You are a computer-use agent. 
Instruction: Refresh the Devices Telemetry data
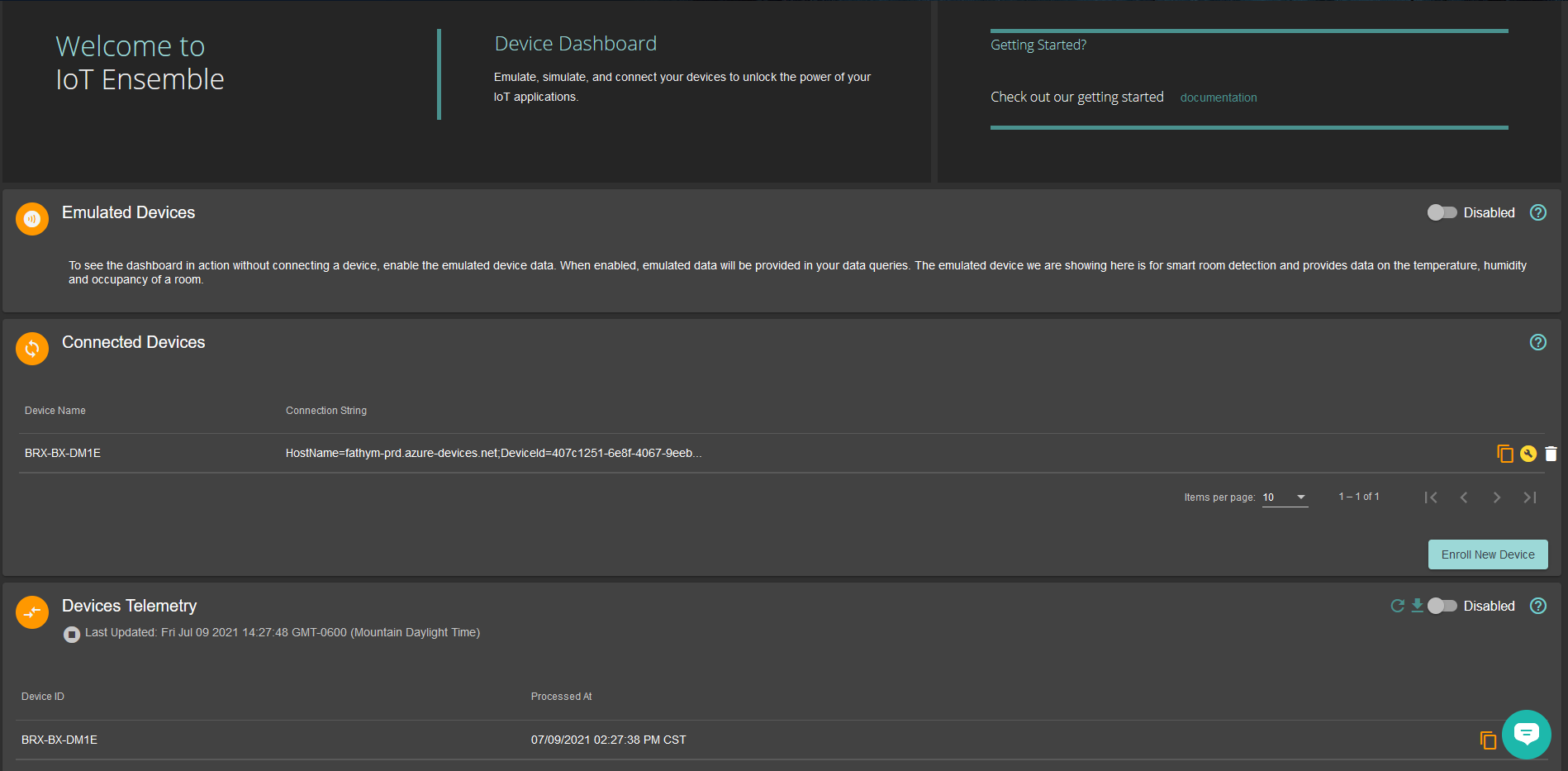click(x=1397, y=606)
